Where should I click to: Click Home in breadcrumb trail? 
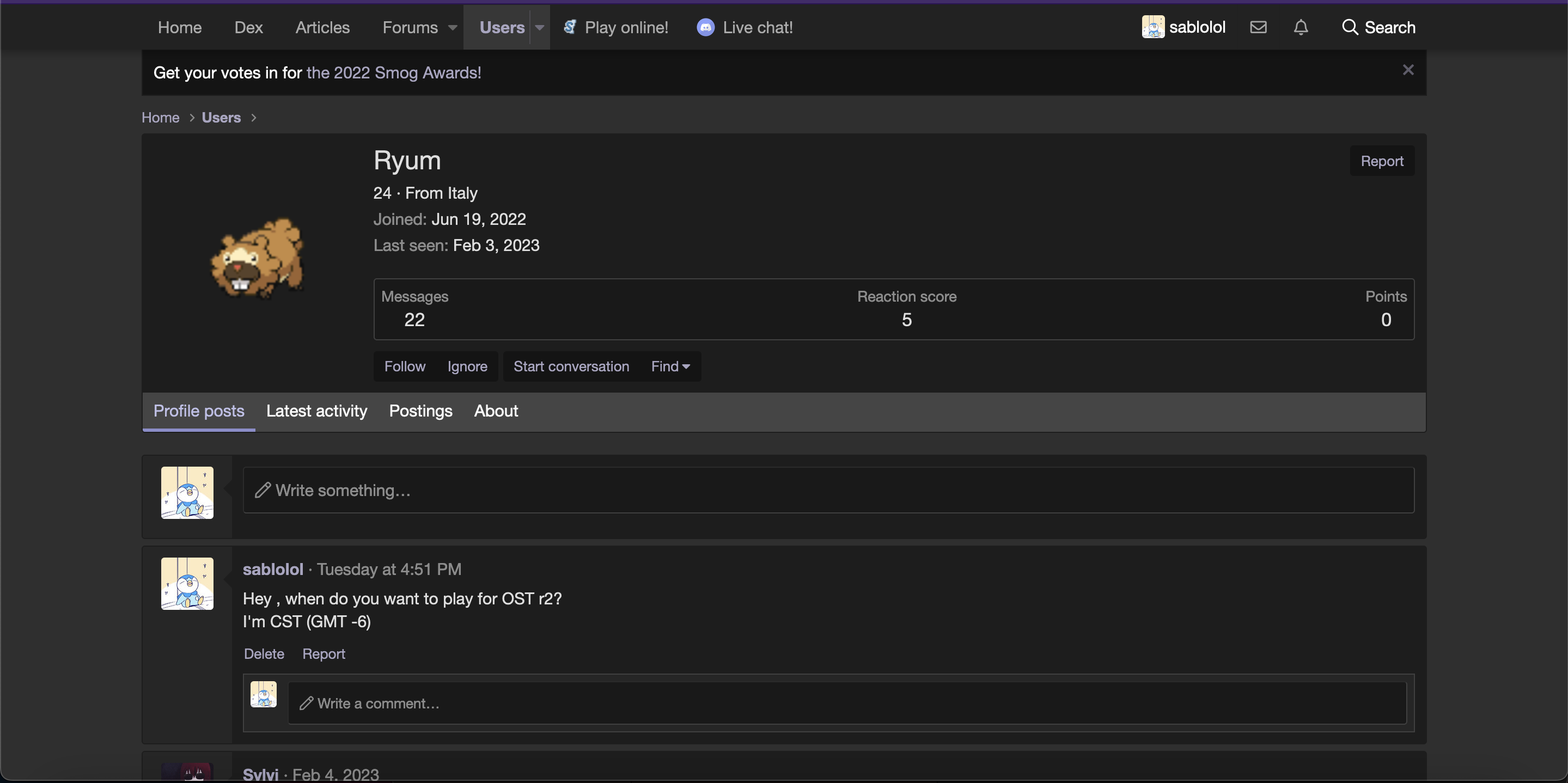pyautogui.click(x=161, y=118)
